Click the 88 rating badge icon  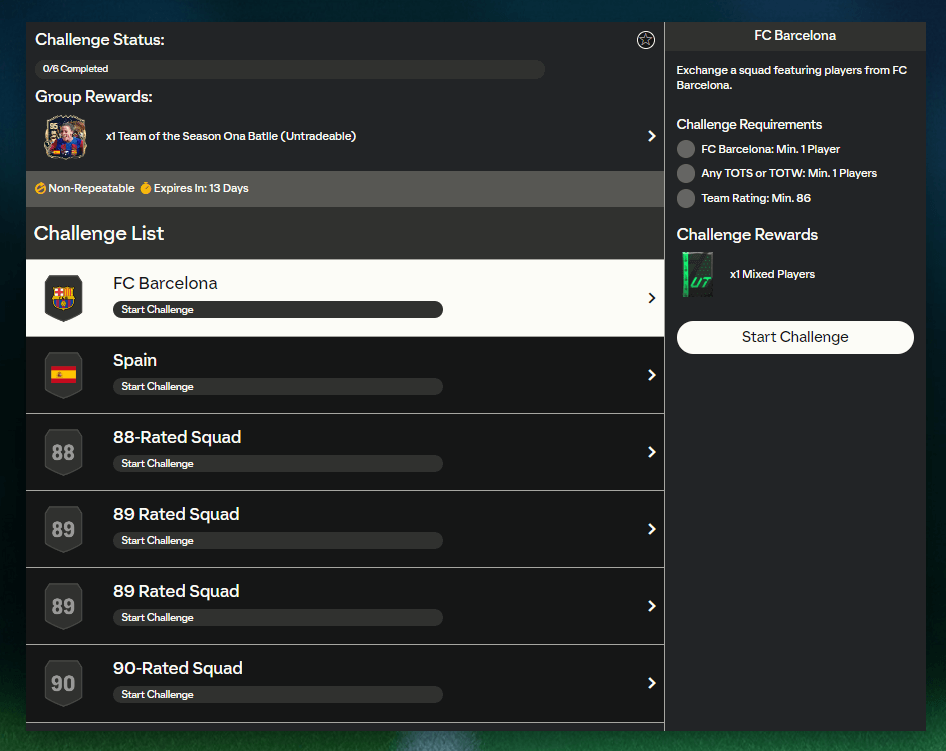point(63,452)
